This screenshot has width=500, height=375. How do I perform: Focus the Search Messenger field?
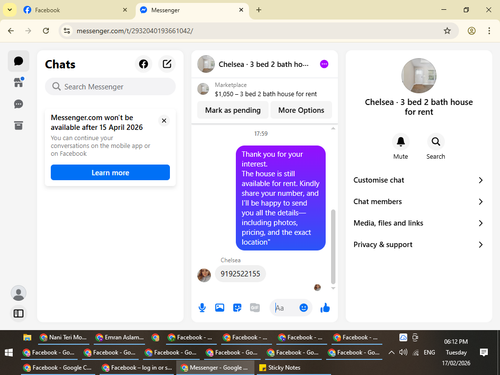tap(110, 87)
